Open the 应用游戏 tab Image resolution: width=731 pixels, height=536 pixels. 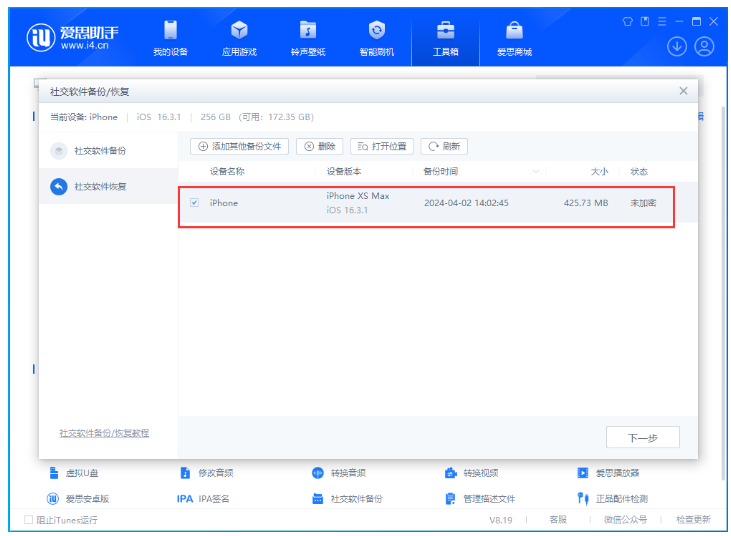click(x=239, y=39)
